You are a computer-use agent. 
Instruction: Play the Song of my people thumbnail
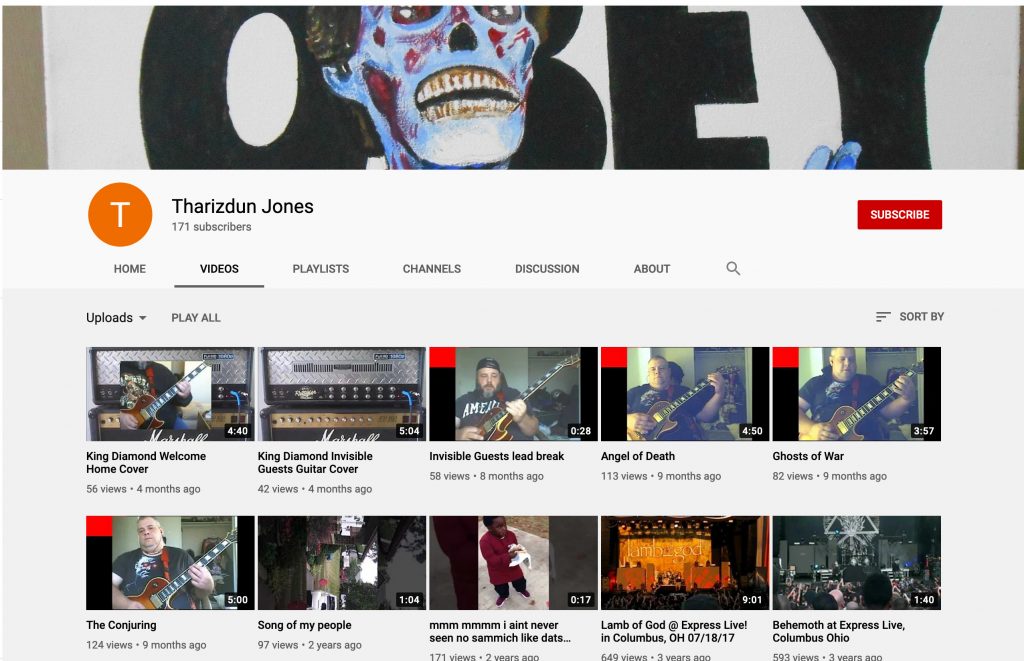pyautogui.click(x=342, y=563)
